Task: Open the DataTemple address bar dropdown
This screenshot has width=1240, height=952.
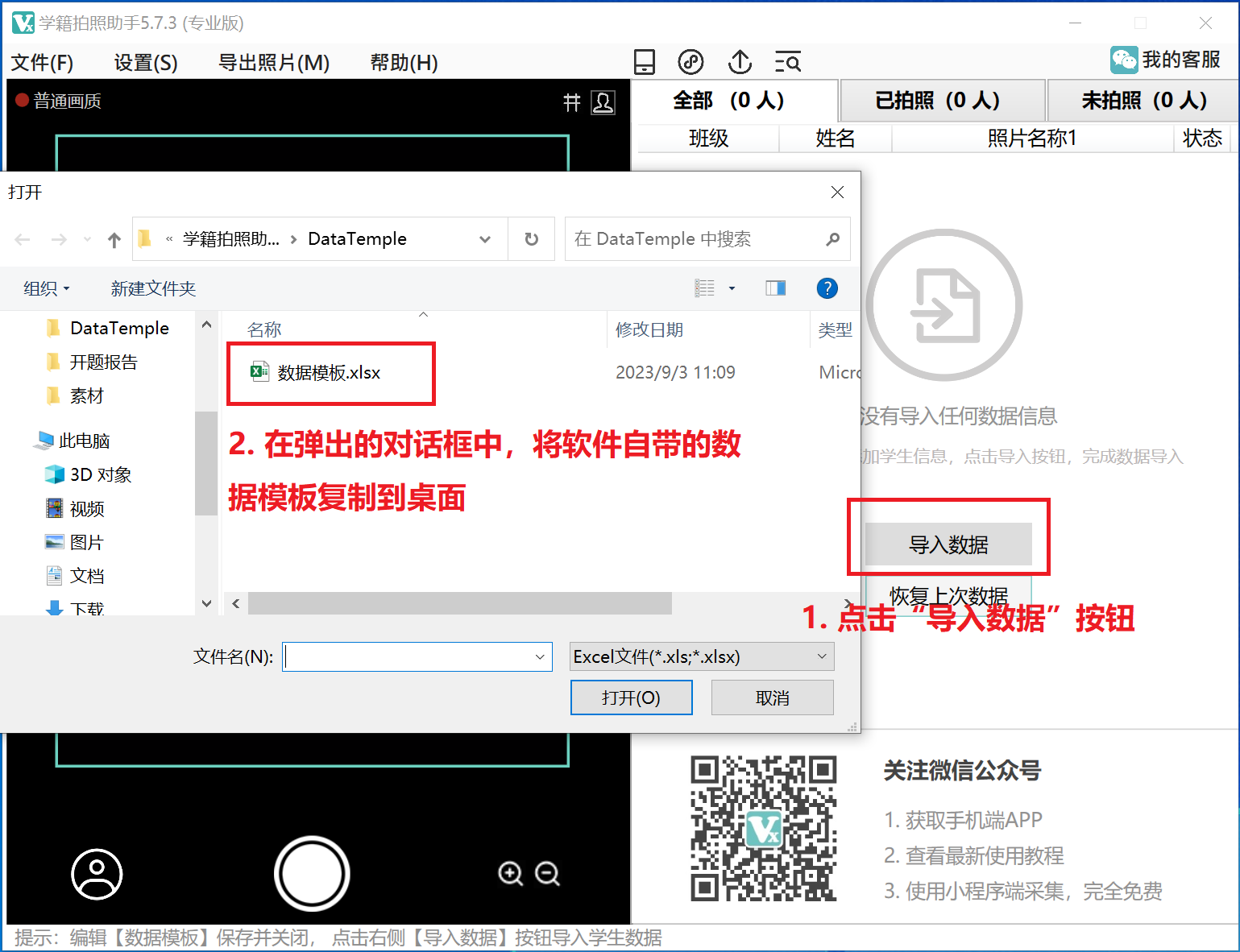Action: [x=485, y=238]
